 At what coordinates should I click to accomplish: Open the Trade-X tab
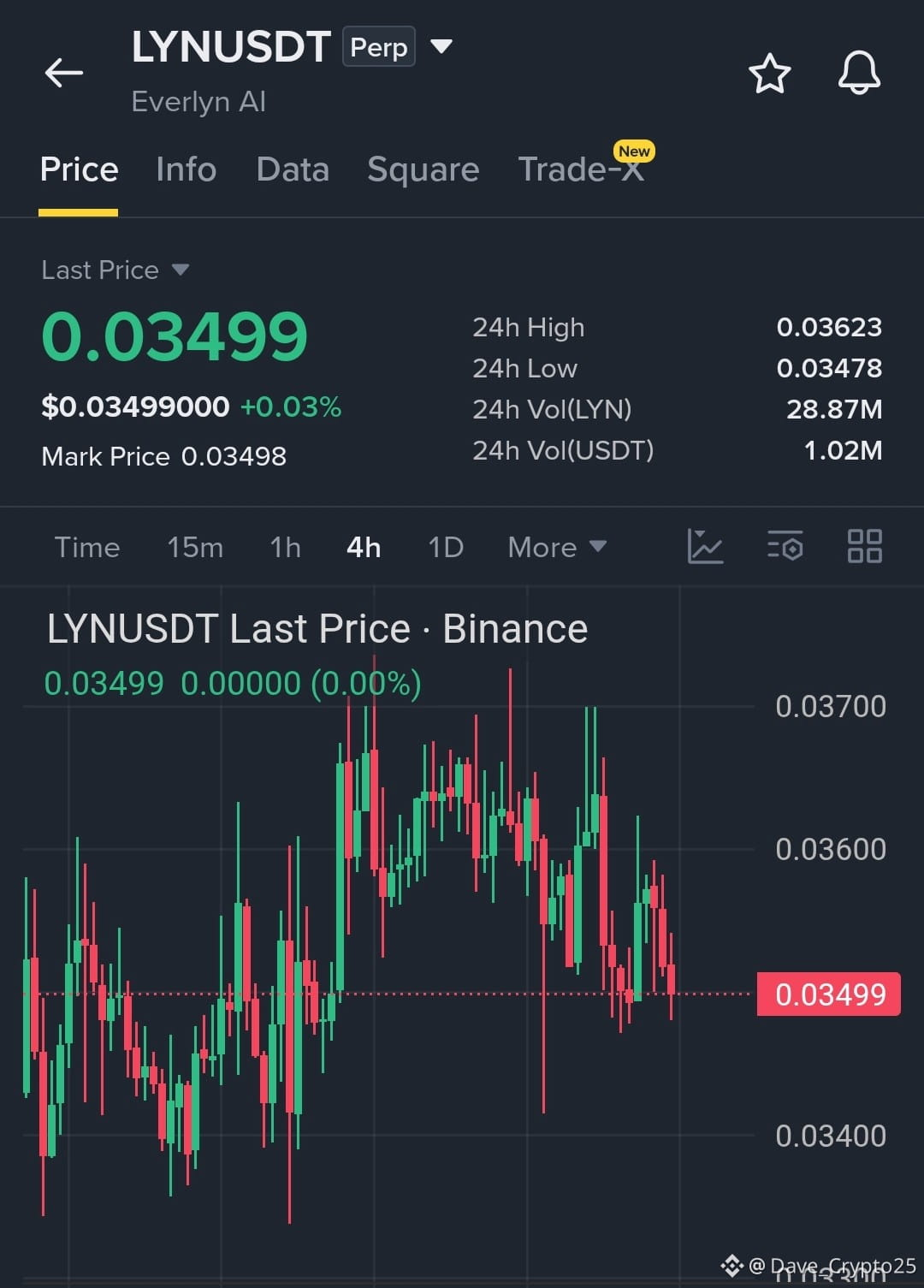click(x=582, y=169)
